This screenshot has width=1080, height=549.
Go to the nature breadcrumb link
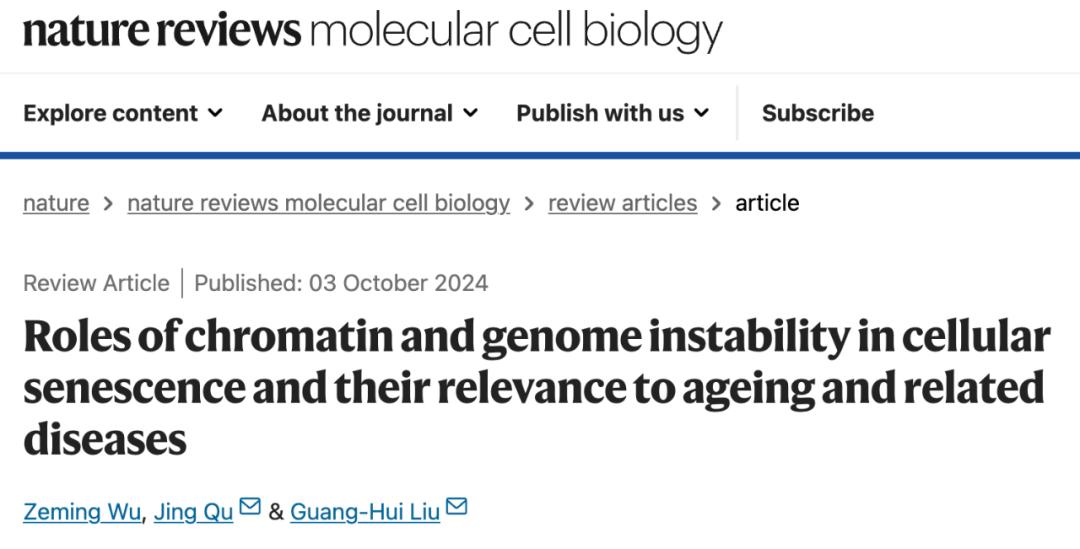56,203
